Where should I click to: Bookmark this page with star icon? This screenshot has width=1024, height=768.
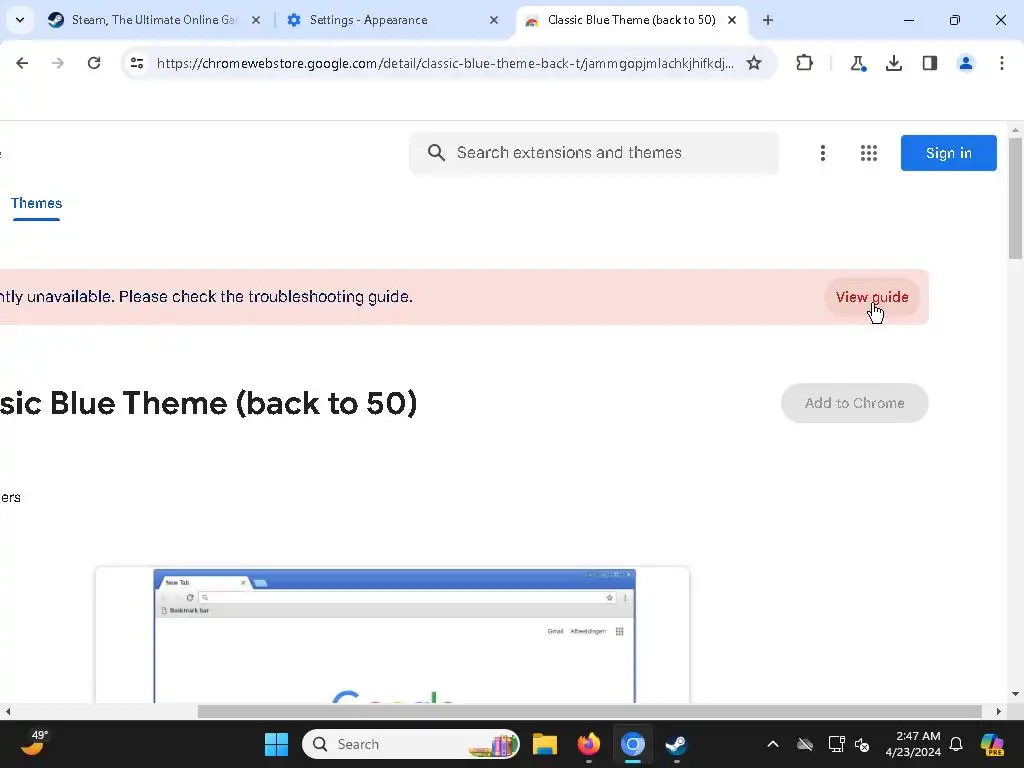point(754,63)
